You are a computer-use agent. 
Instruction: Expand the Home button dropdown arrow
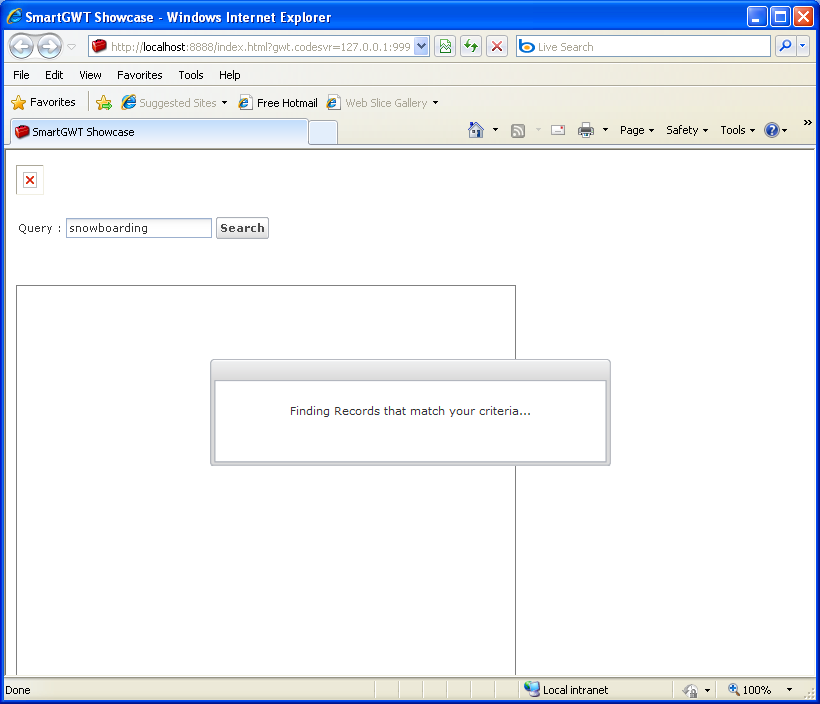click(x=495, y=130)
